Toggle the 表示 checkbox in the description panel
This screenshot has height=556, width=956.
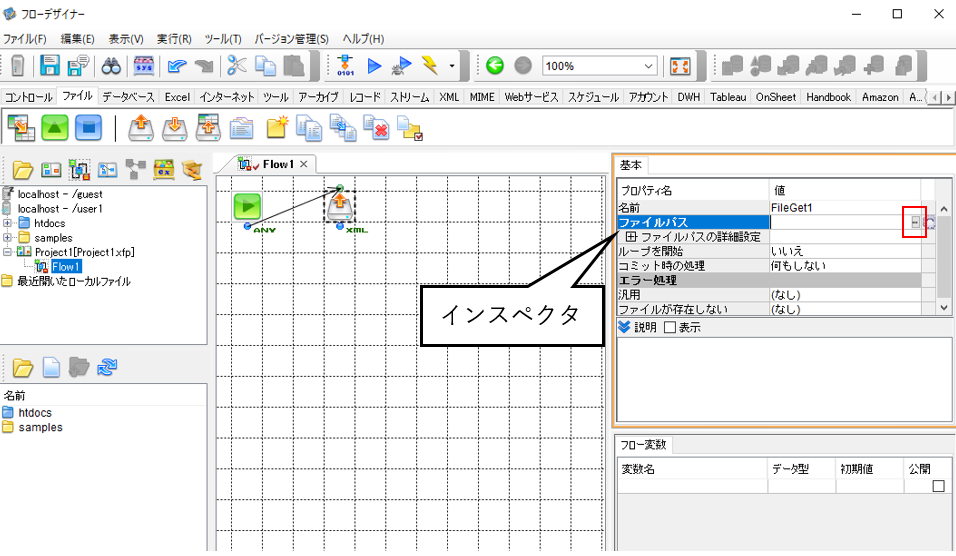tap(670, 327)
